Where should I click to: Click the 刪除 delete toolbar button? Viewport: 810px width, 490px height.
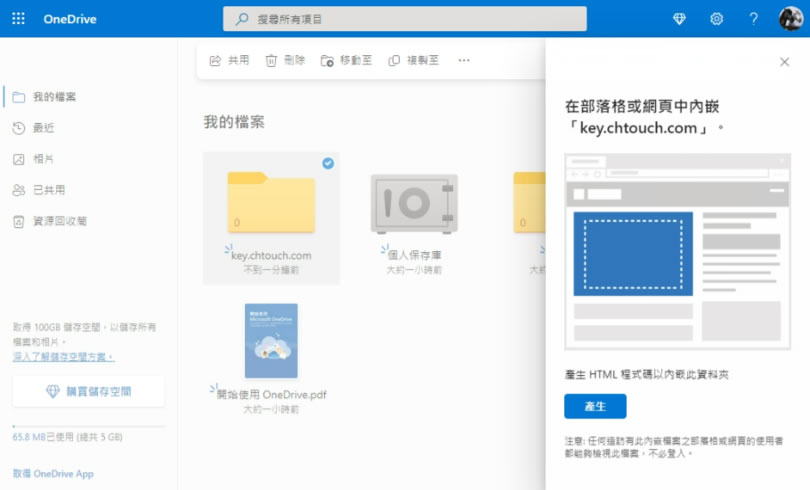coord(285,61)
